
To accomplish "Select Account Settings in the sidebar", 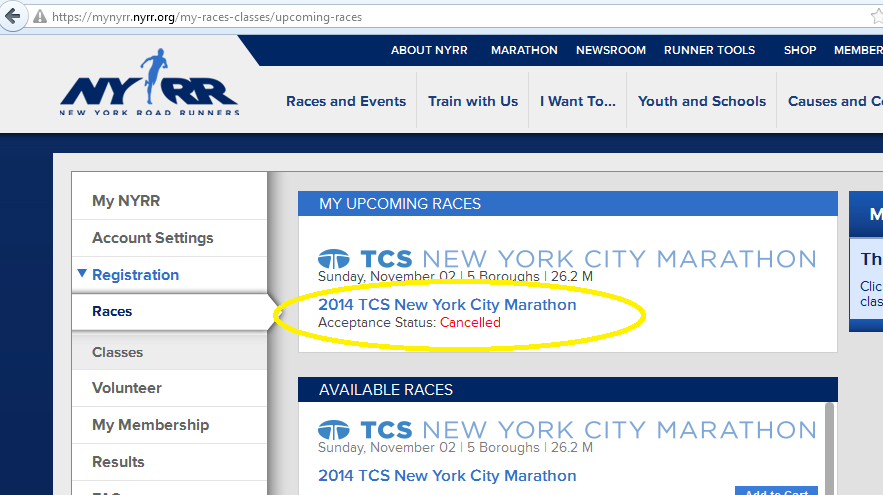I will pos(170,238).
